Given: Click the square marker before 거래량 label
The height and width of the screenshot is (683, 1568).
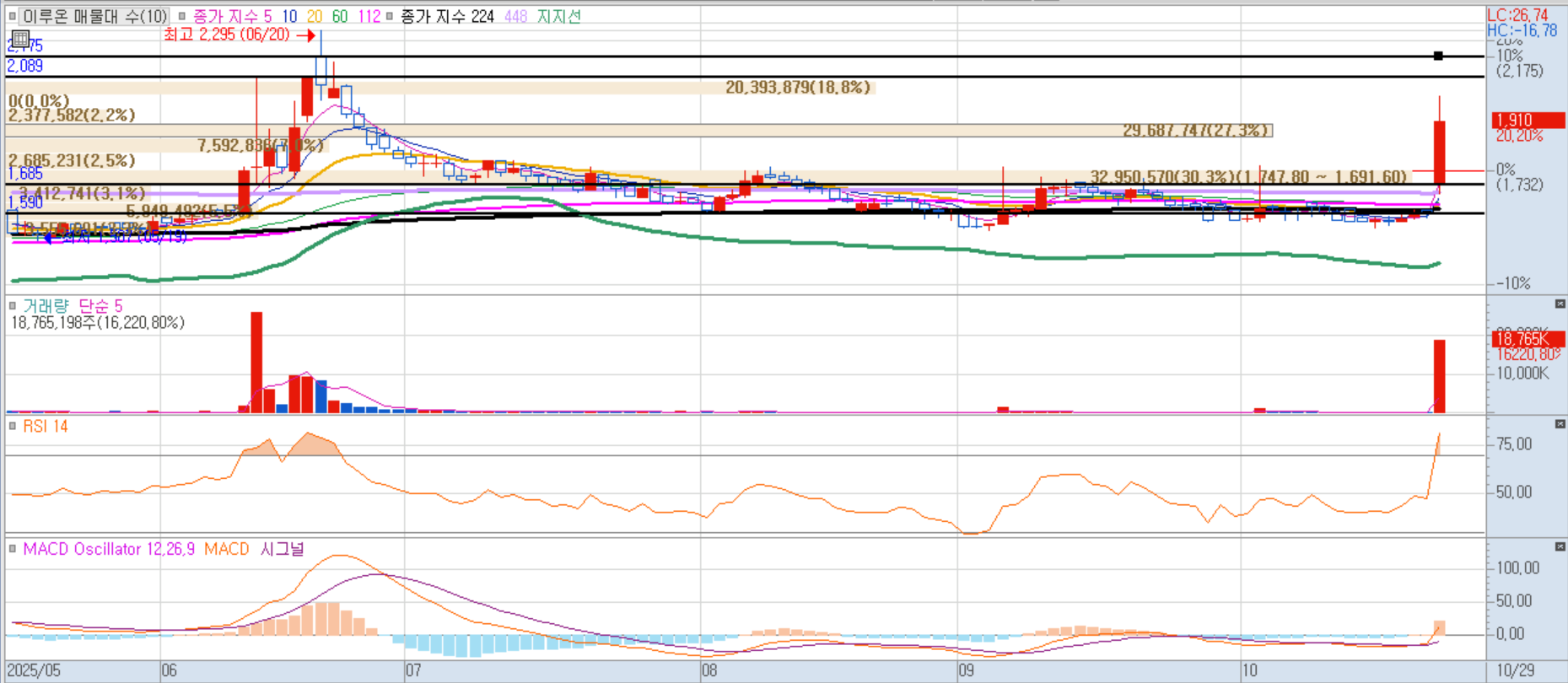Looking at the screenshot, I should [x=12, y=305].
